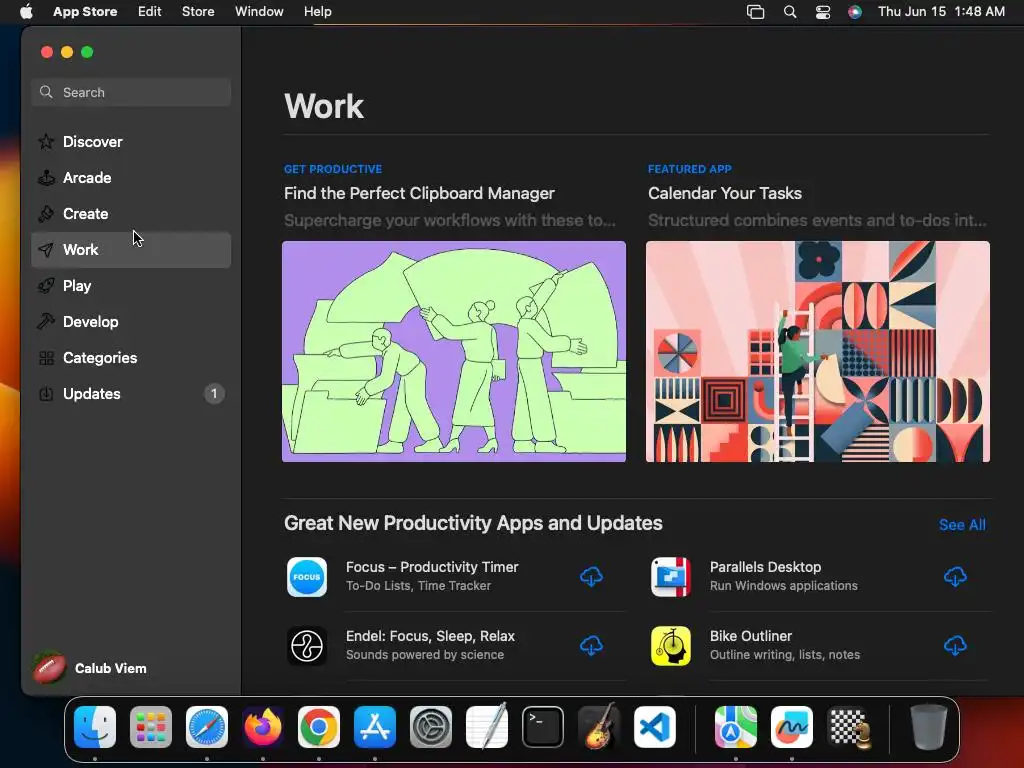Image resolution: width=1024 pixels, height=768 pixels.
Task: Click 'Outline writing, lists, notes' subtitle
Action: pyautogui.click(x=785, y=654)
